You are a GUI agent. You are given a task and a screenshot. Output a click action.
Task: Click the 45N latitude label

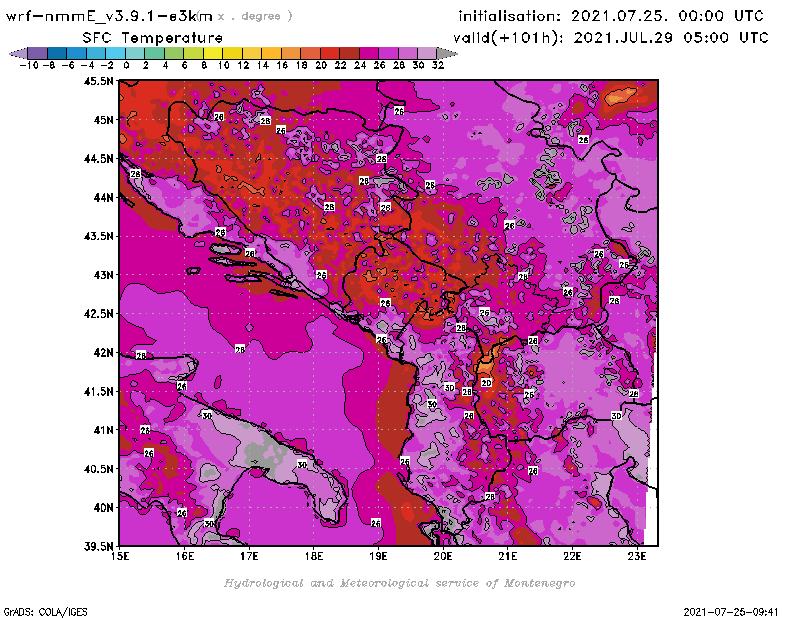(x=104, y=120)
